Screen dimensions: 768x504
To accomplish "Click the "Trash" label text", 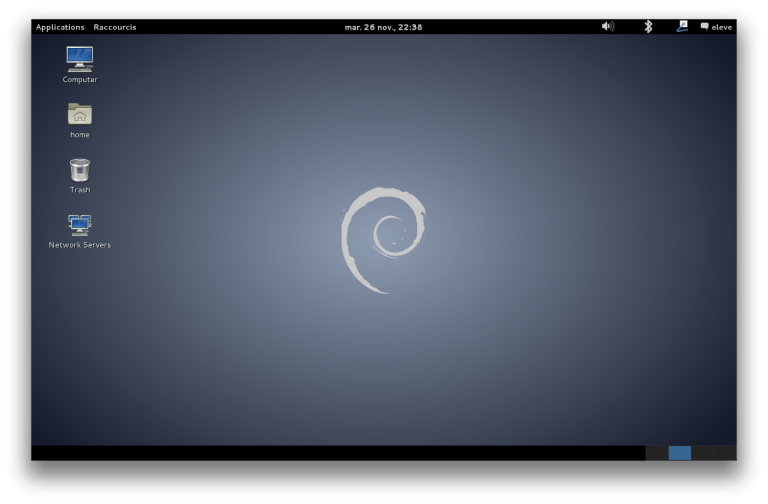I will [80, 190].
